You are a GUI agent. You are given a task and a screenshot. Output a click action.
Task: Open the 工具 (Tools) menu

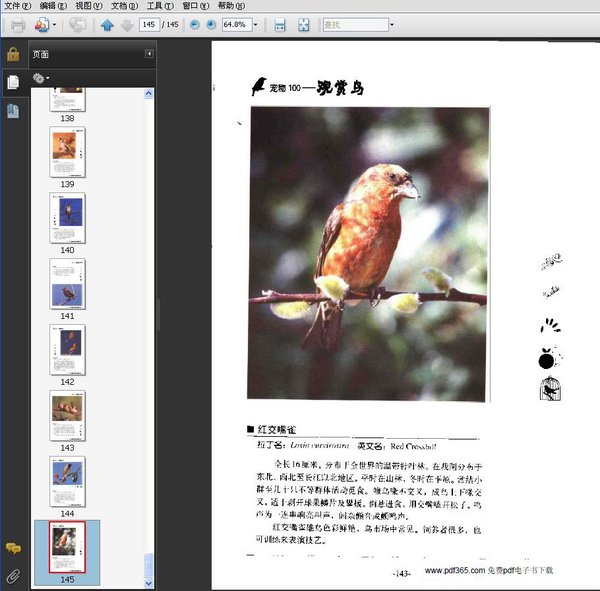(x=160, y=6)
